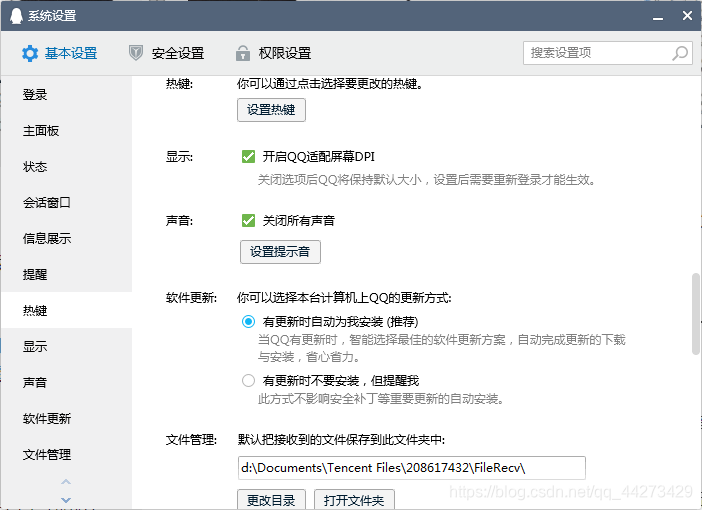This screenshot has height=510, width=702.
Task: Click the 此方式不影响安全补丁 description text
Action: 381,399
